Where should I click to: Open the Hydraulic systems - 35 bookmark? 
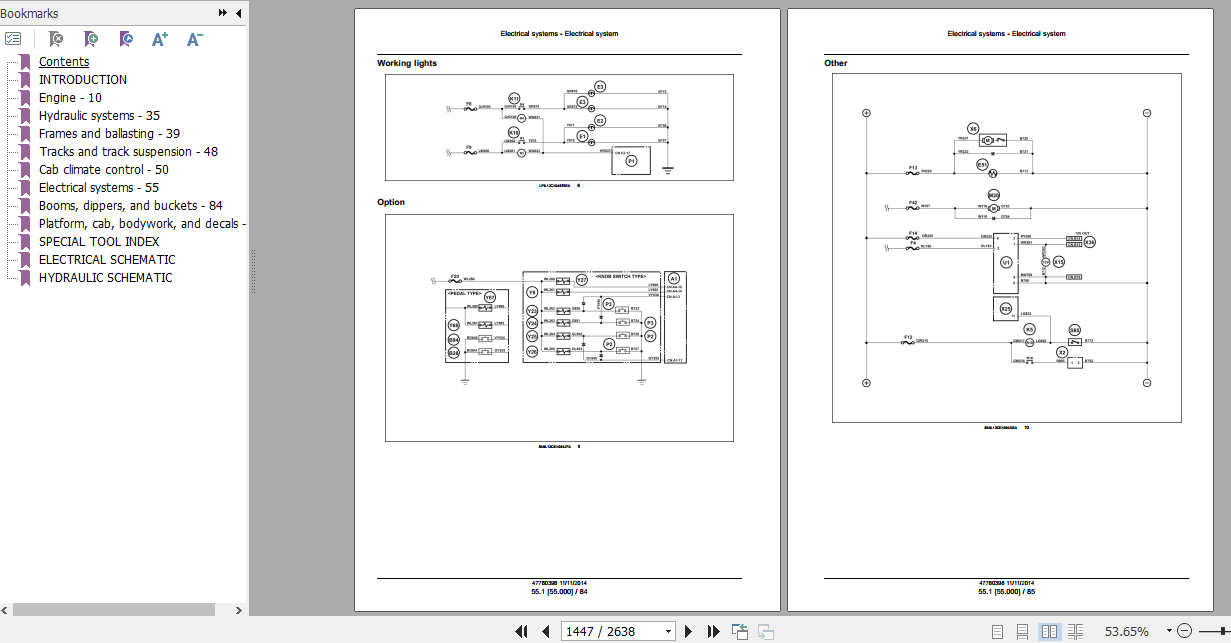[99, 116]
